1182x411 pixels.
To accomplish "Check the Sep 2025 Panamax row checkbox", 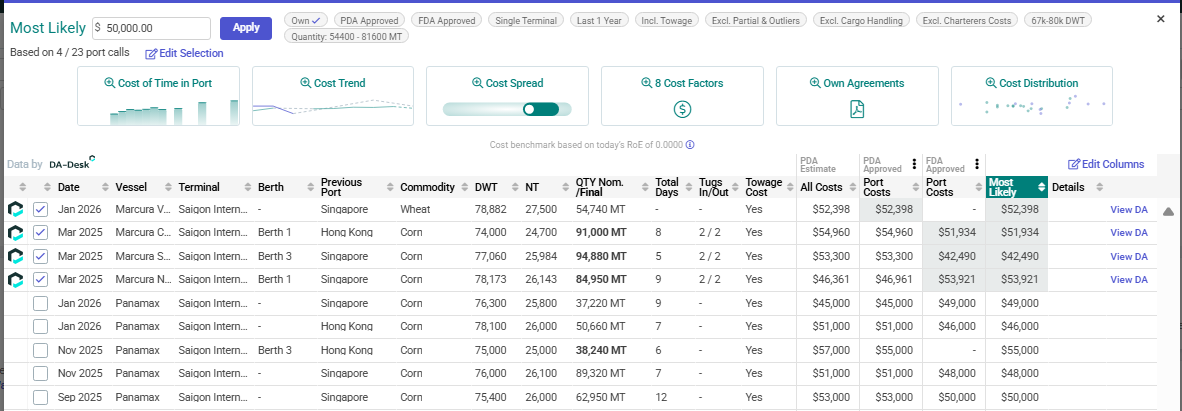I will (40, 396).
